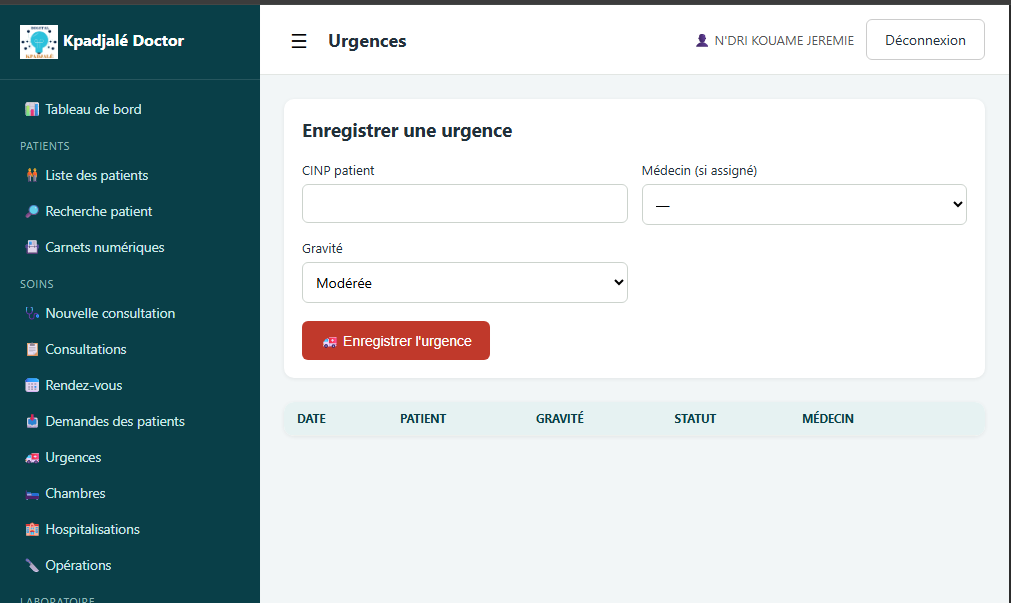Click the Tableau de bord chart icon
This screenshot has width=1011, height=603.
(32, 109)
